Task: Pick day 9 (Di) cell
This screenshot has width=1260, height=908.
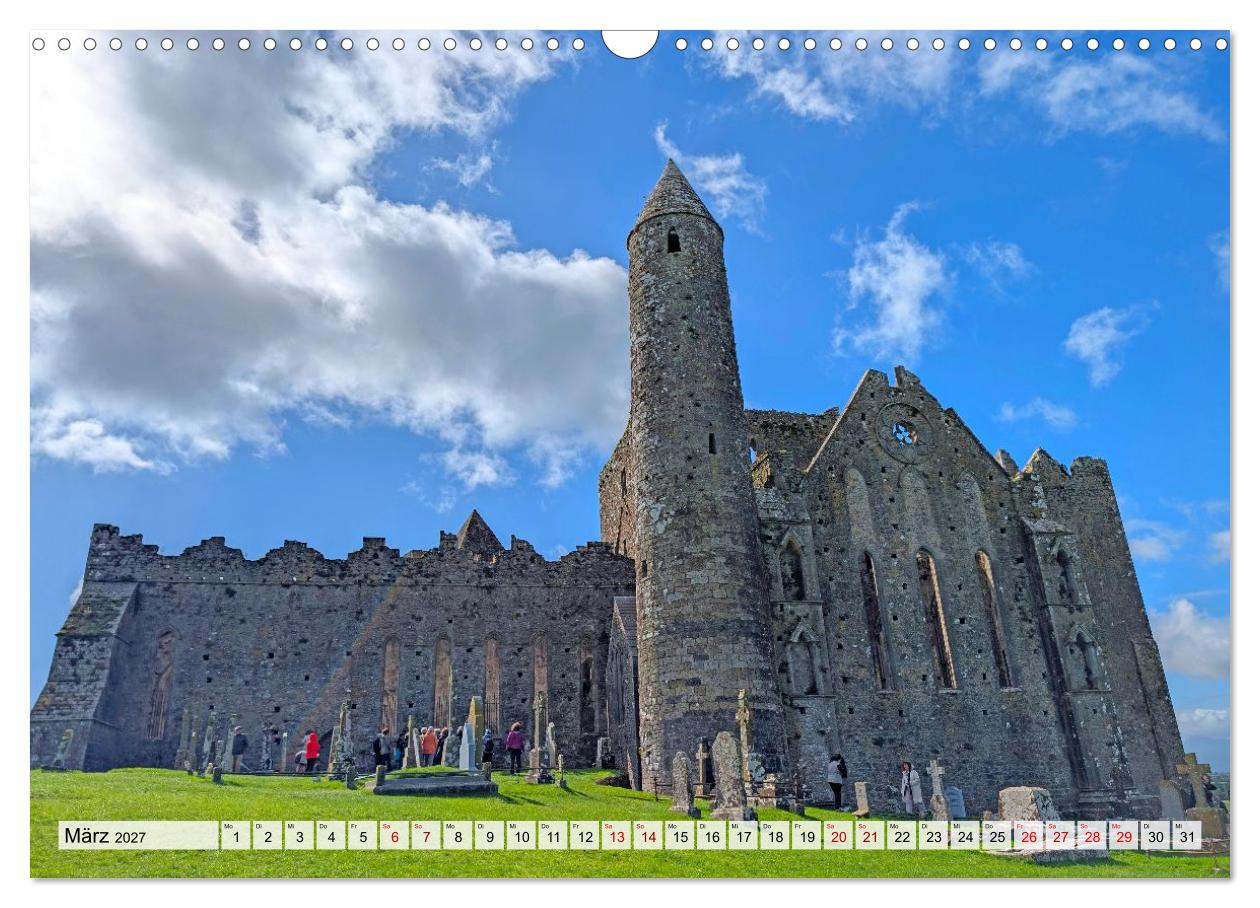Action: click(x=489, y=836)
